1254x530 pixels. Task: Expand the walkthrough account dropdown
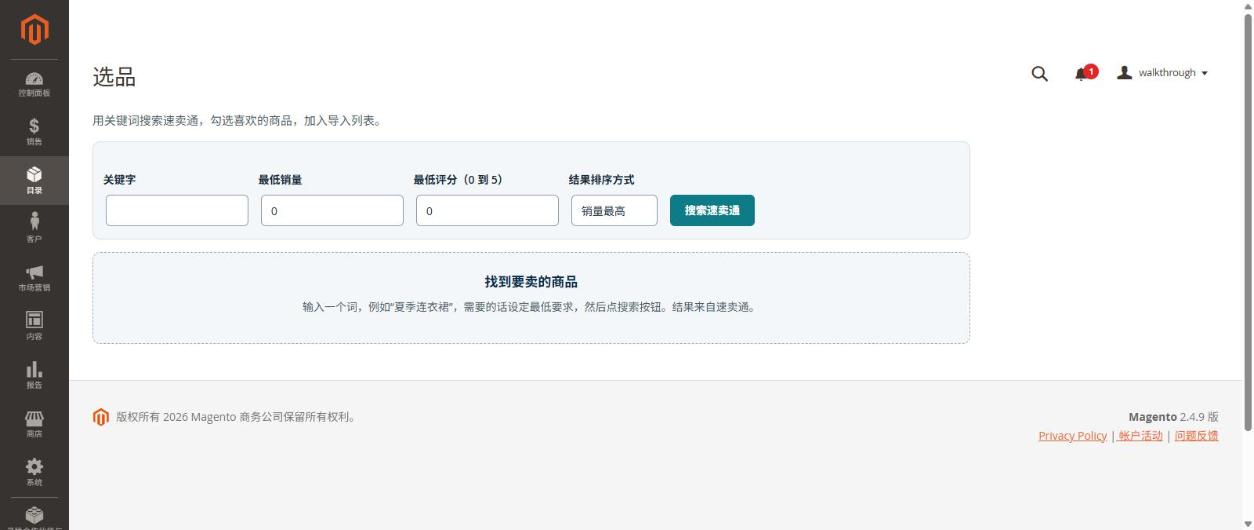[1163, 73]
